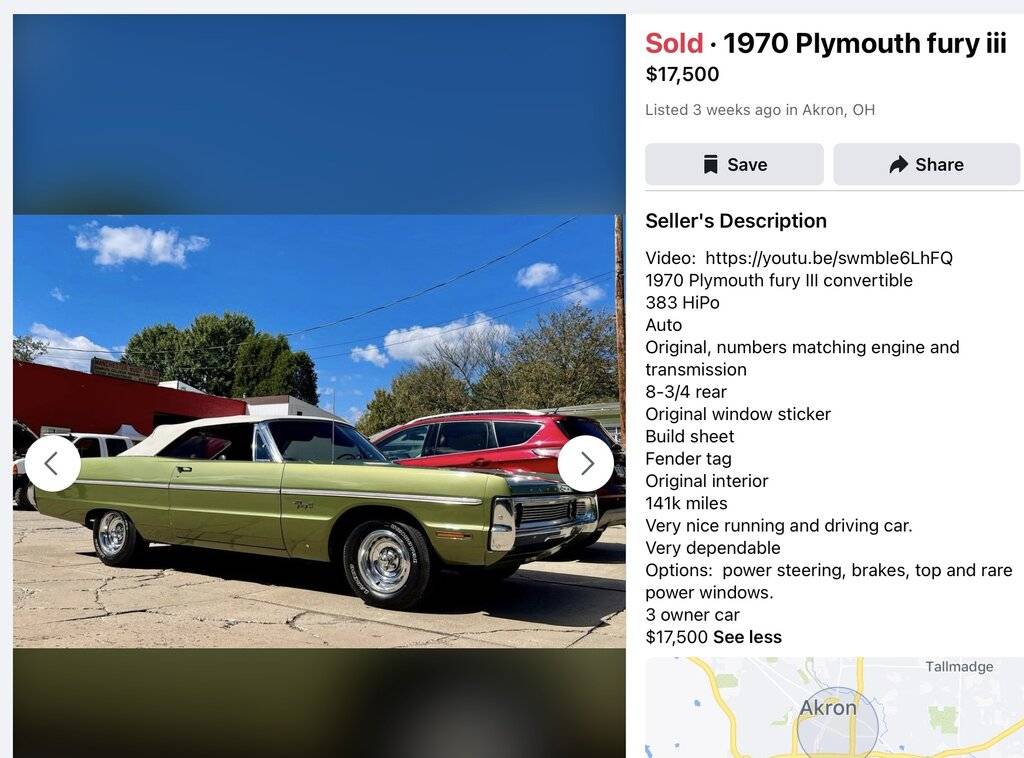Go to the previous photo with left chevron
Image resolution: width=1024 pixels, height=758 pixels.
[52, 464]
